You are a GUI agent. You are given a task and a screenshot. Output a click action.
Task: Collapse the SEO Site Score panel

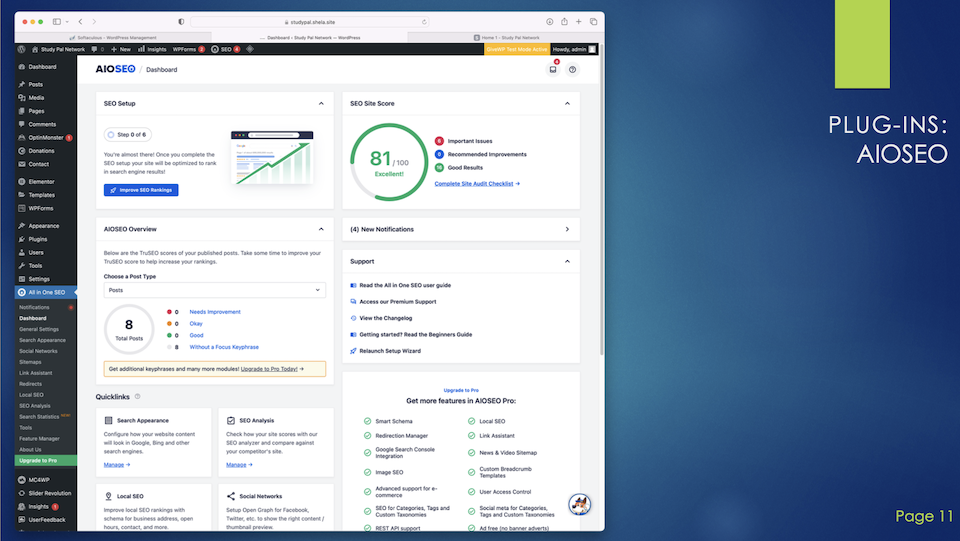[x=567, y=103]
